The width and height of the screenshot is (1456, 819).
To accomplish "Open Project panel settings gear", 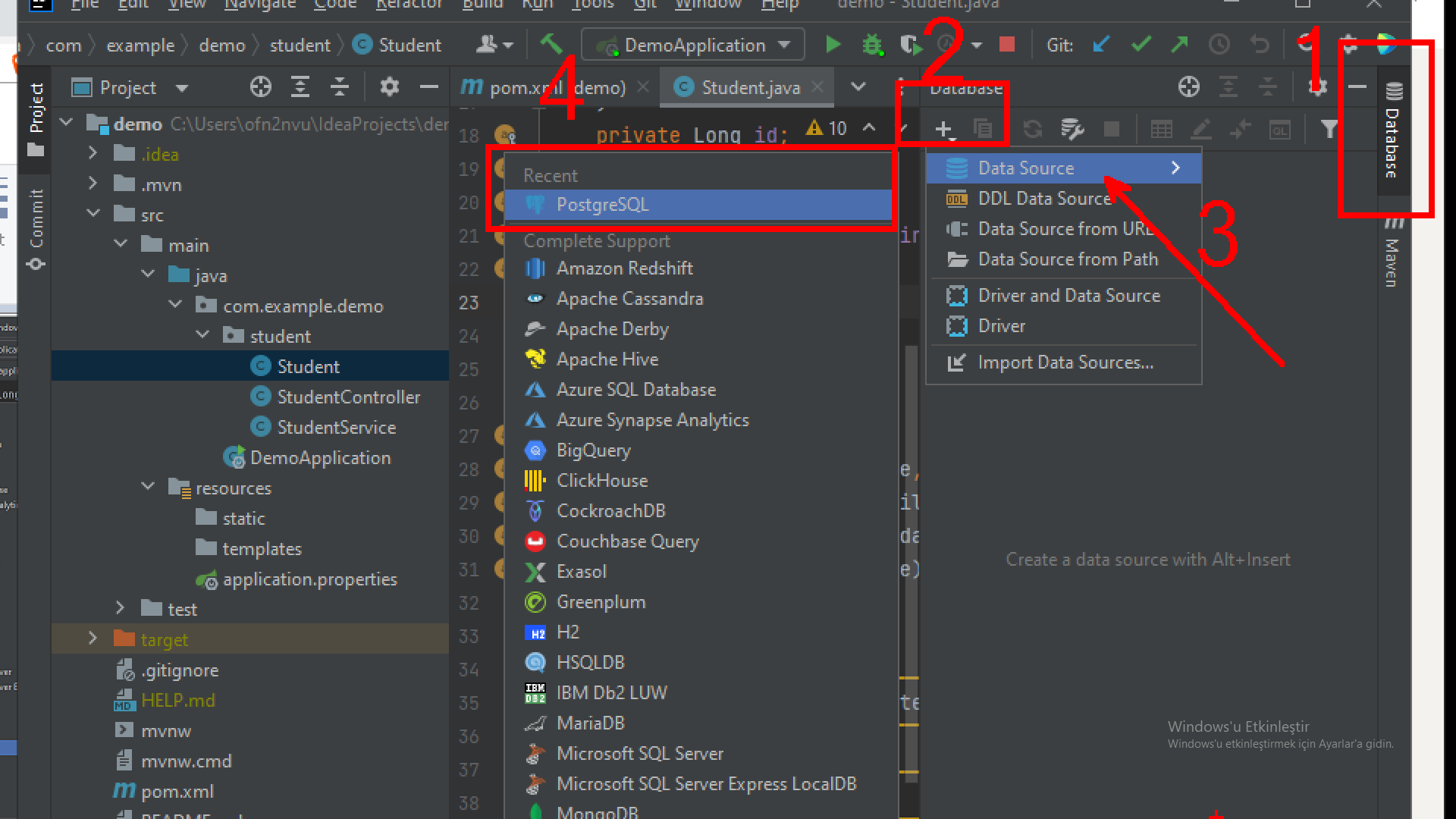I will pos(389,88).
